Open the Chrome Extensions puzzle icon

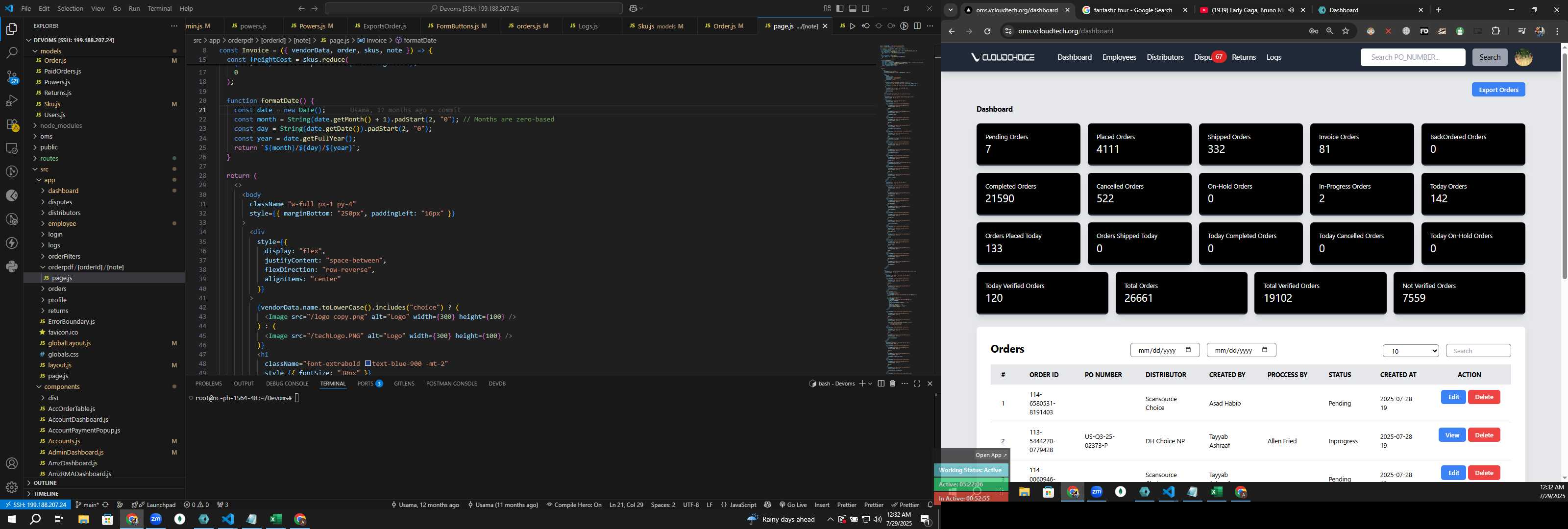coord(1495,31)
